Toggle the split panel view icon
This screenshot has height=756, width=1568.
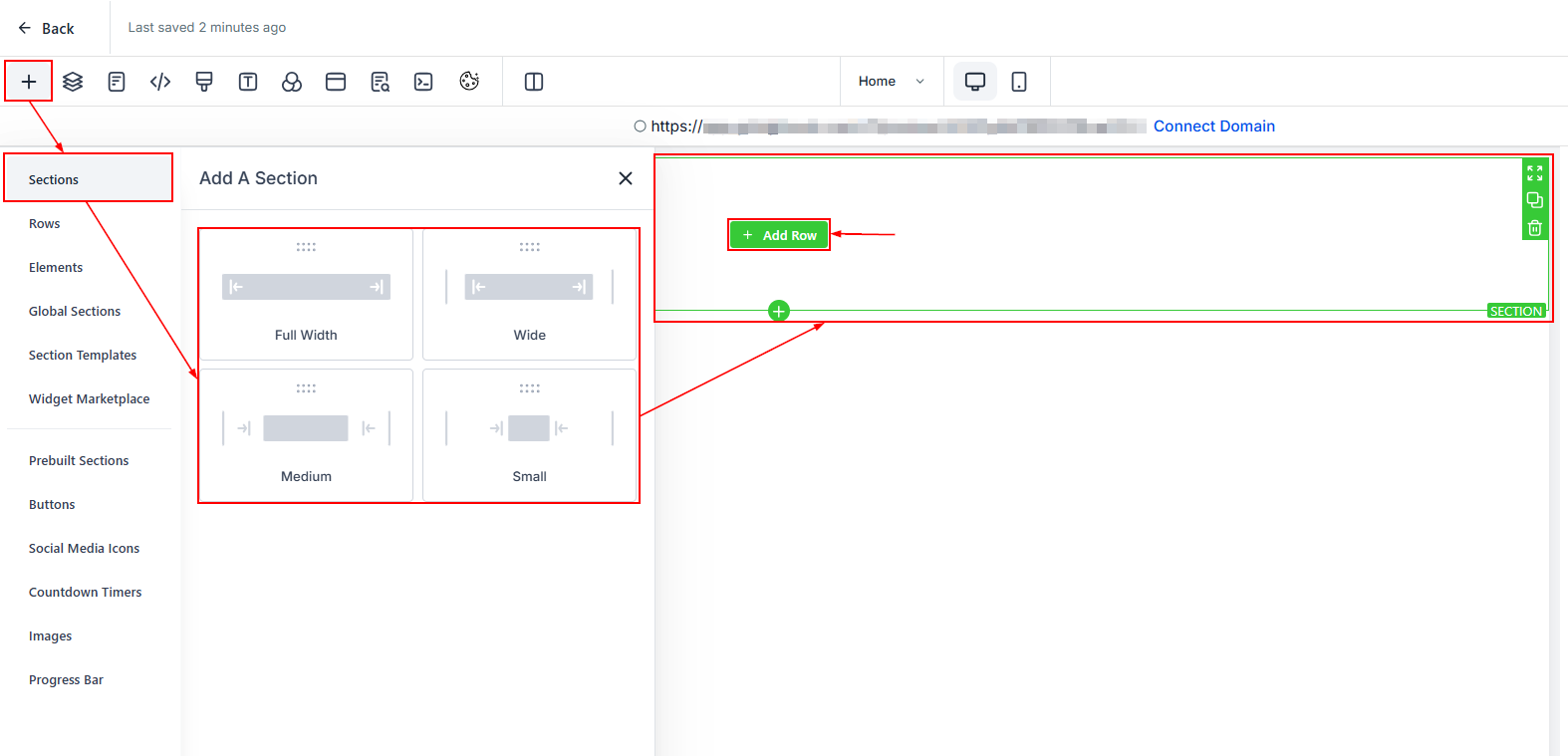(x=534, y=82)
